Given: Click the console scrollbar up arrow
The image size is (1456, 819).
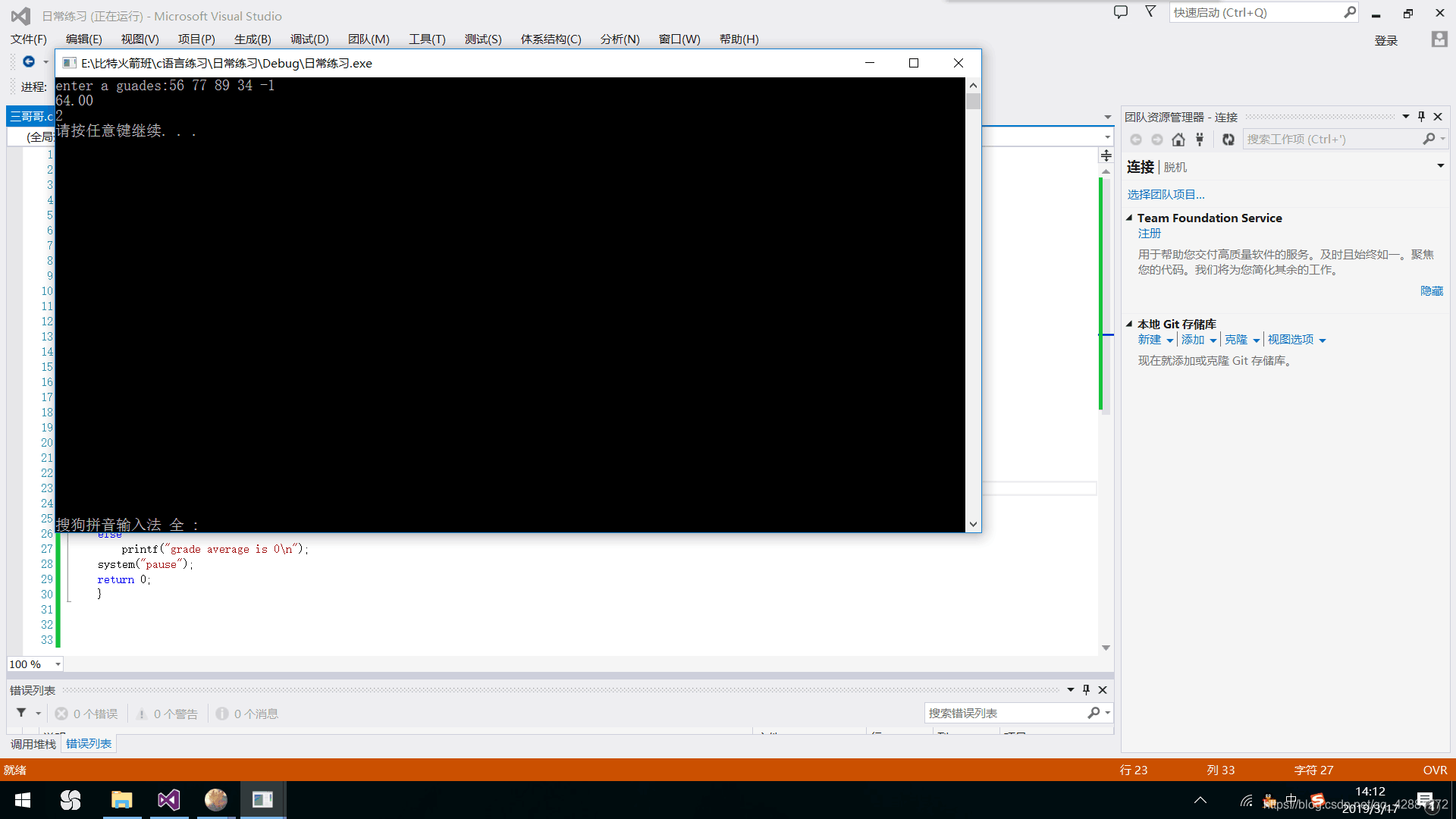Looking at the screenshot, I should pos(973,86).
